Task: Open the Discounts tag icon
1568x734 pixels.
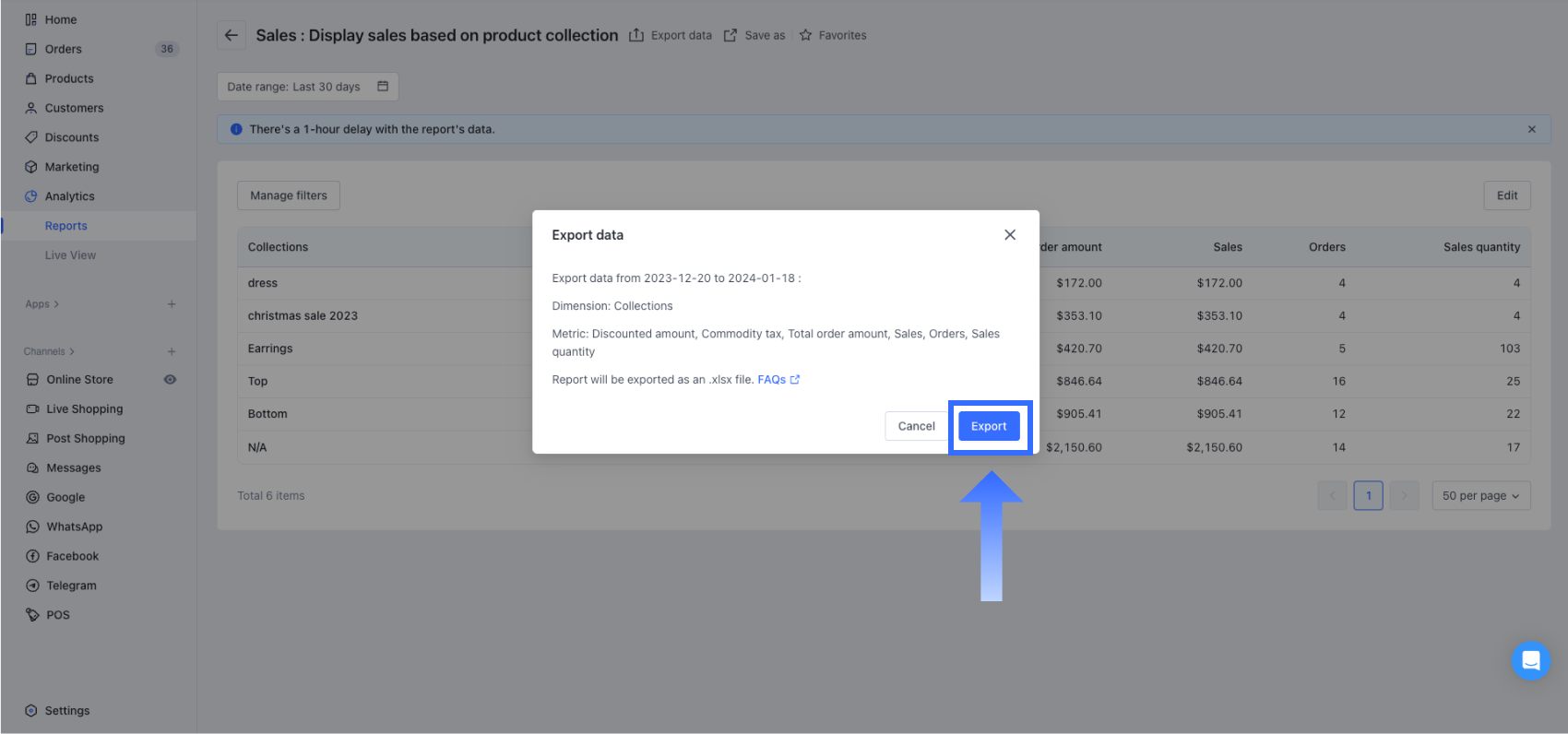Action: click(31, 137)
